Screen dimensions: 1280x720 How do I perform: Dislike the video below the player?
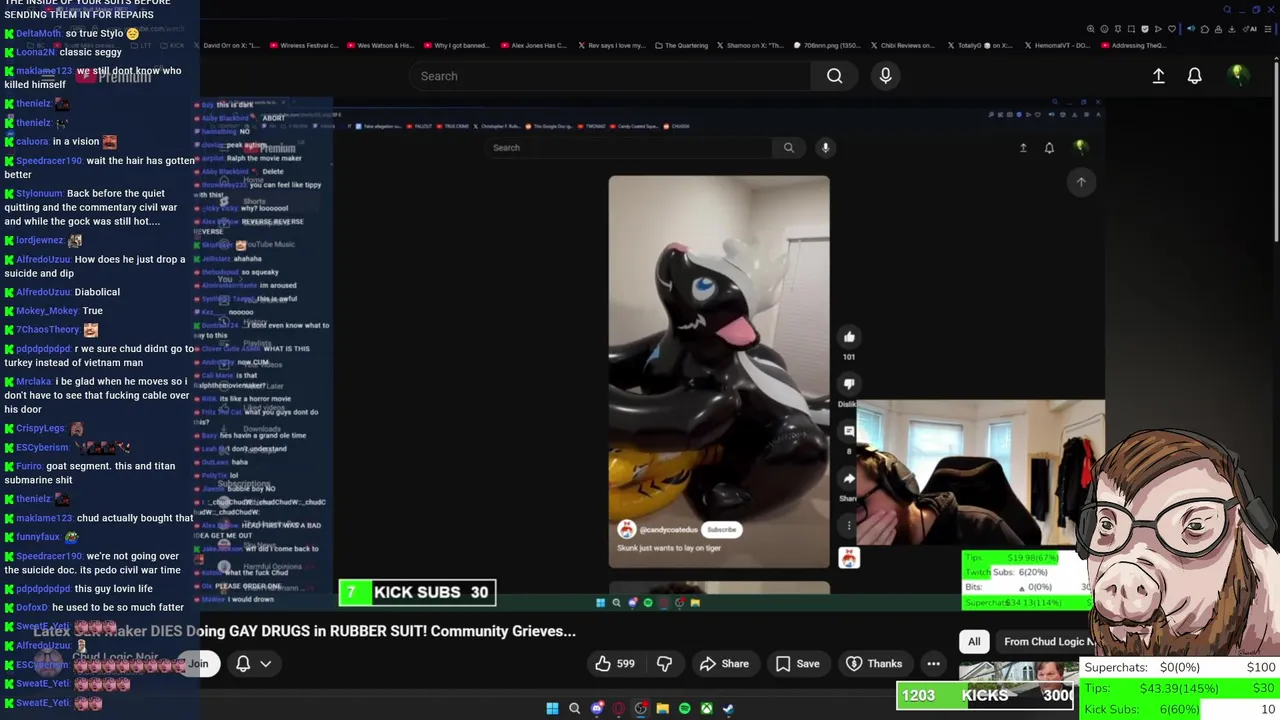(x=664, y=663)
